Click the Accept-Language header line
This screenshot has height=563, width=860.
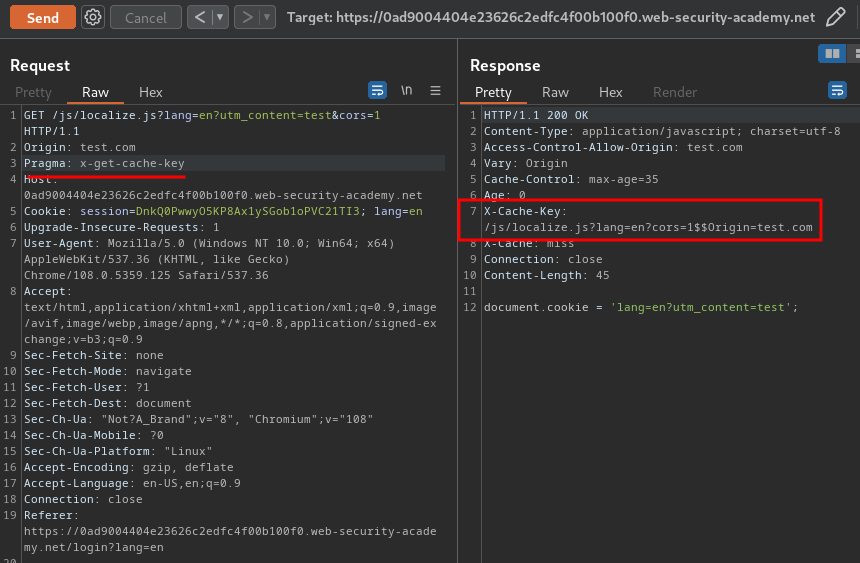tap(132, 483)
